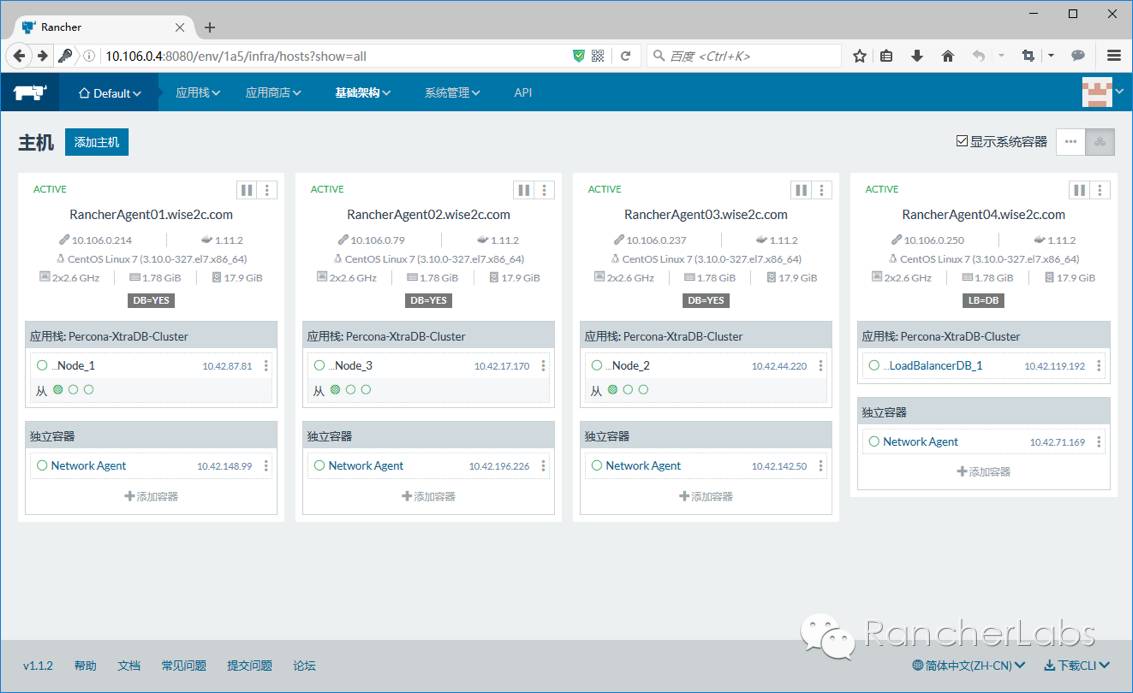Open the API menu item
1133x693 pixels.
point(522,92)
